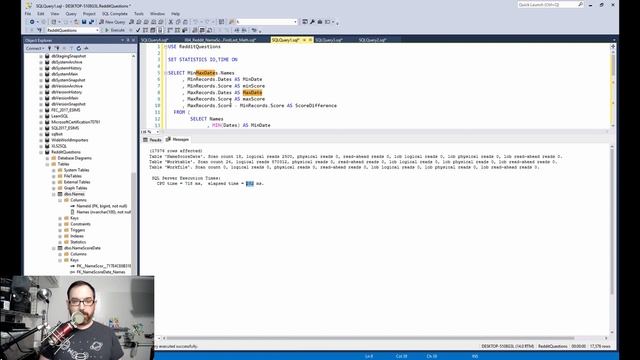Click the highlighted elapsed time value
Viewport: 640px width, 360px height.
(x=249, y=184)
